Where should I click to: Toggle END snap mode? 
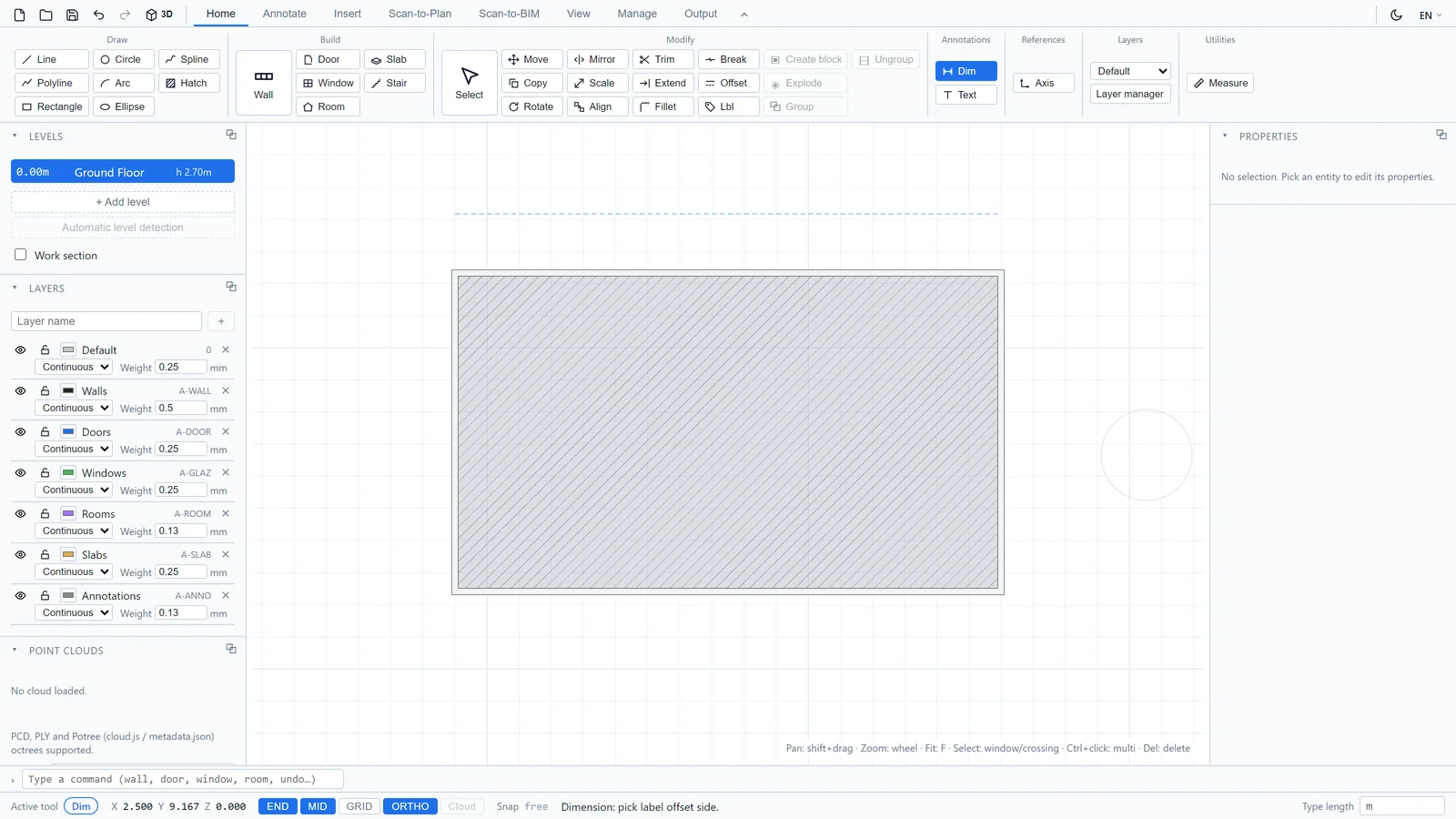(x=278, y=806)
